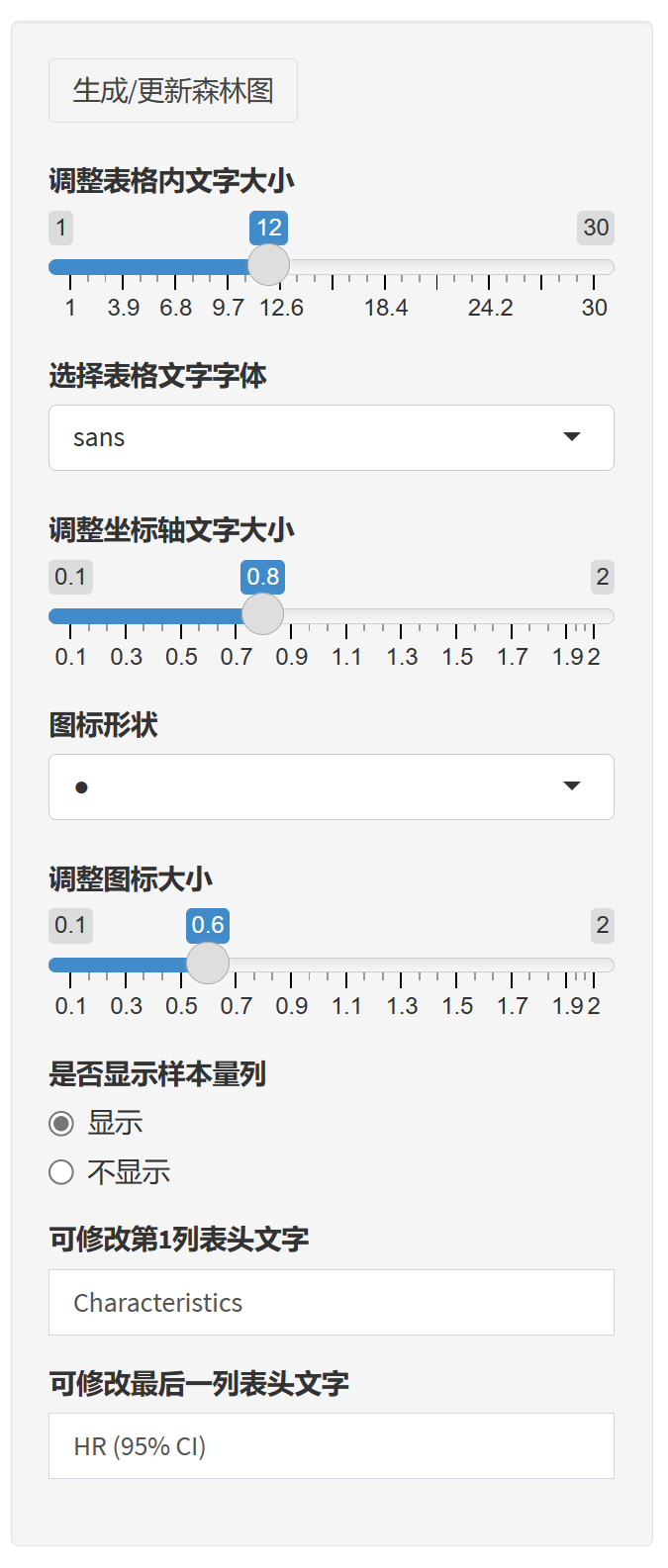Expand the font dropdown arrow
This screenshot has width=668, height=1568.
tap(571, 437)
